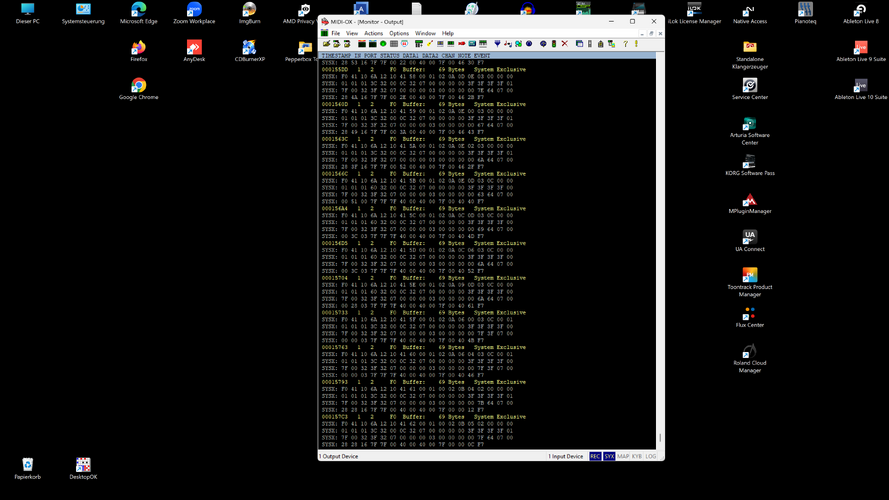Click the blue funnel filter toolbar icon
This screenshot has height=500, width=889.
click(497, 44)
